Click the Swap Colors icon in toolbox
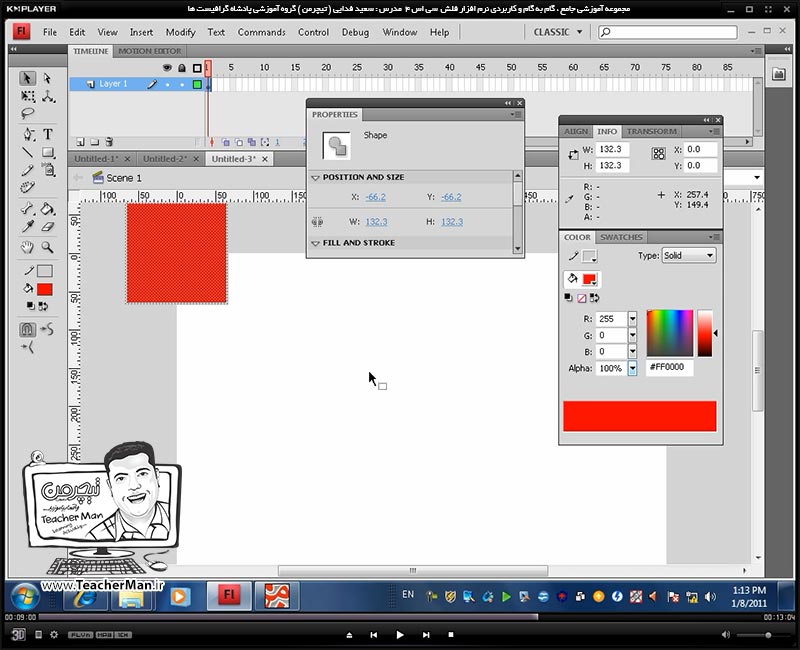Viewport: 800px width, 650px height. [43, 306]
